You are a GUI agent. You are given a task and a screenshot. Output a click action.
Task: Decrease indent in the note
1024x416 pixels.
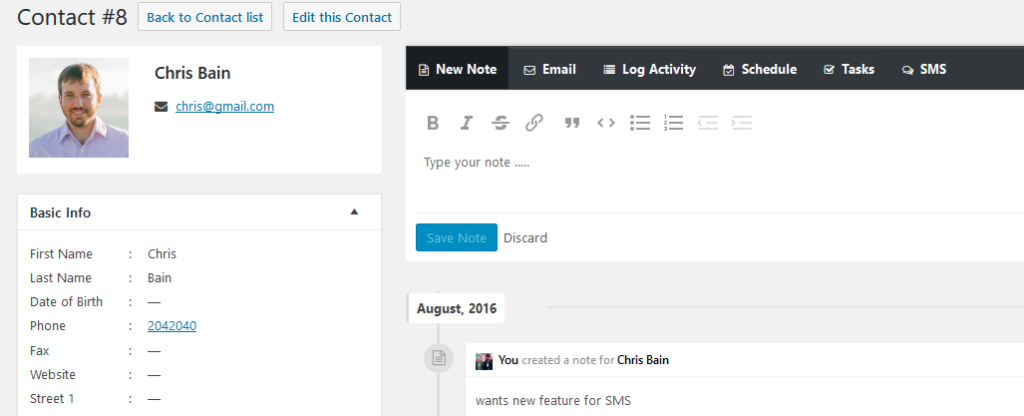(x=708, y=123)
